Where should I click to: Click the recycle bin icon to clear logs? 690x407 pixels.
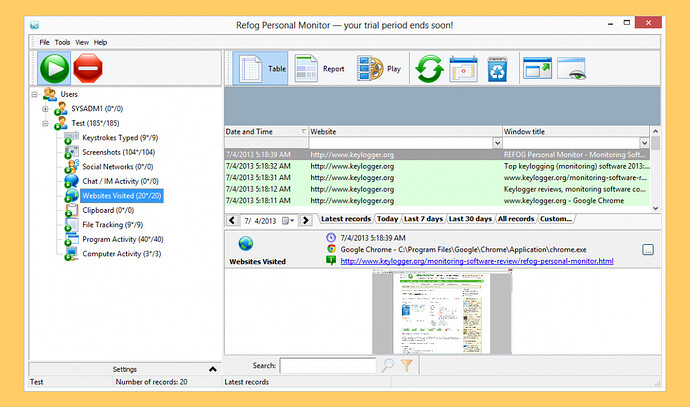click(x=497, y=70)
